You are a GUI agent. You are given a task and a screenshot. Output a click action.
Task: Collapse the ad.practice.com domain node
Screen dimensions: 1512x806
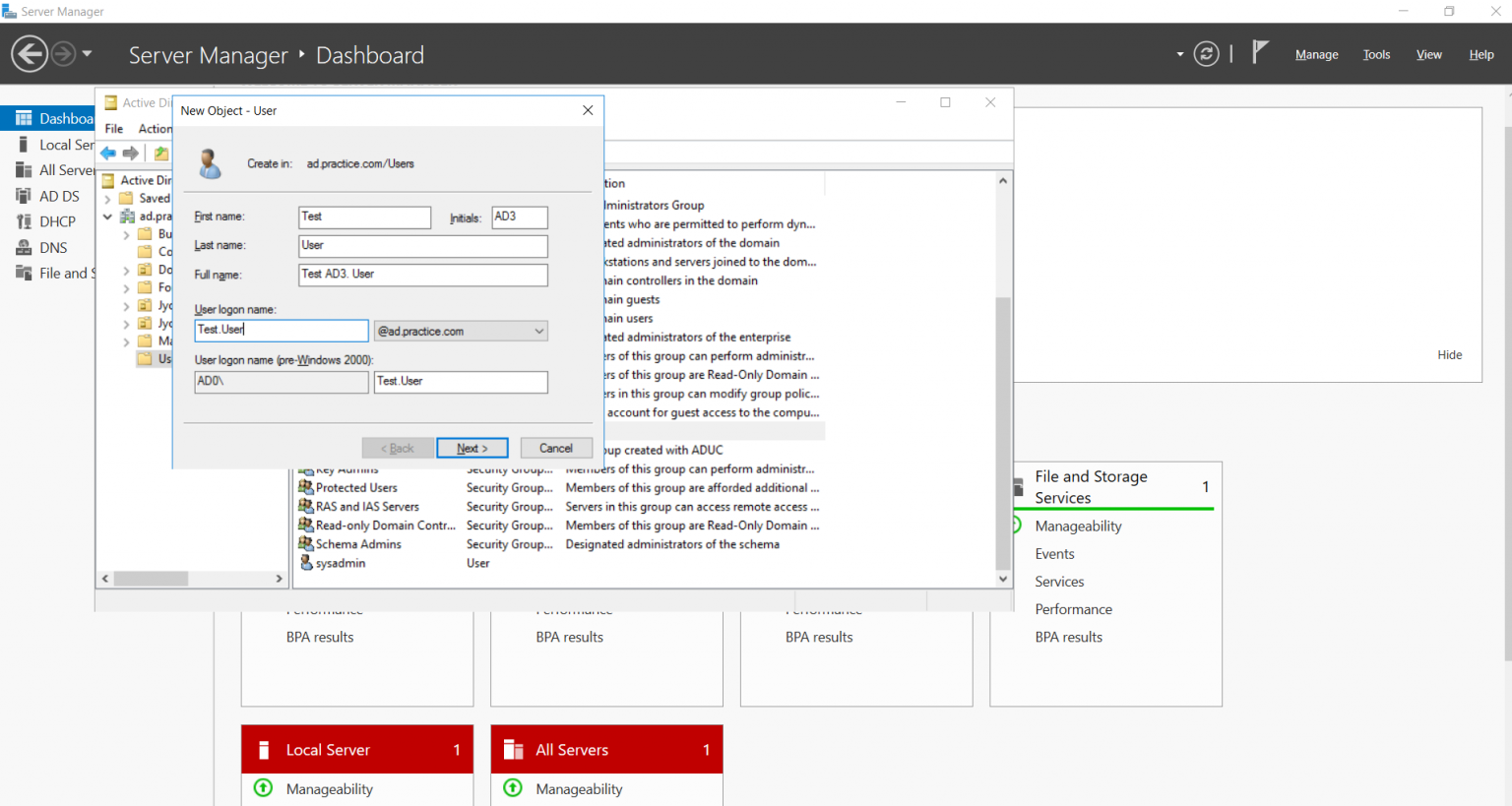point(107,217)
